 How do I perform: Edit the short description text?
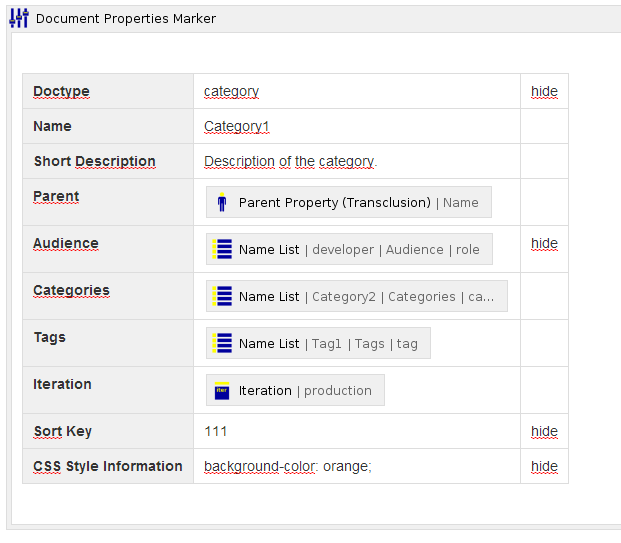click(290, 161)
